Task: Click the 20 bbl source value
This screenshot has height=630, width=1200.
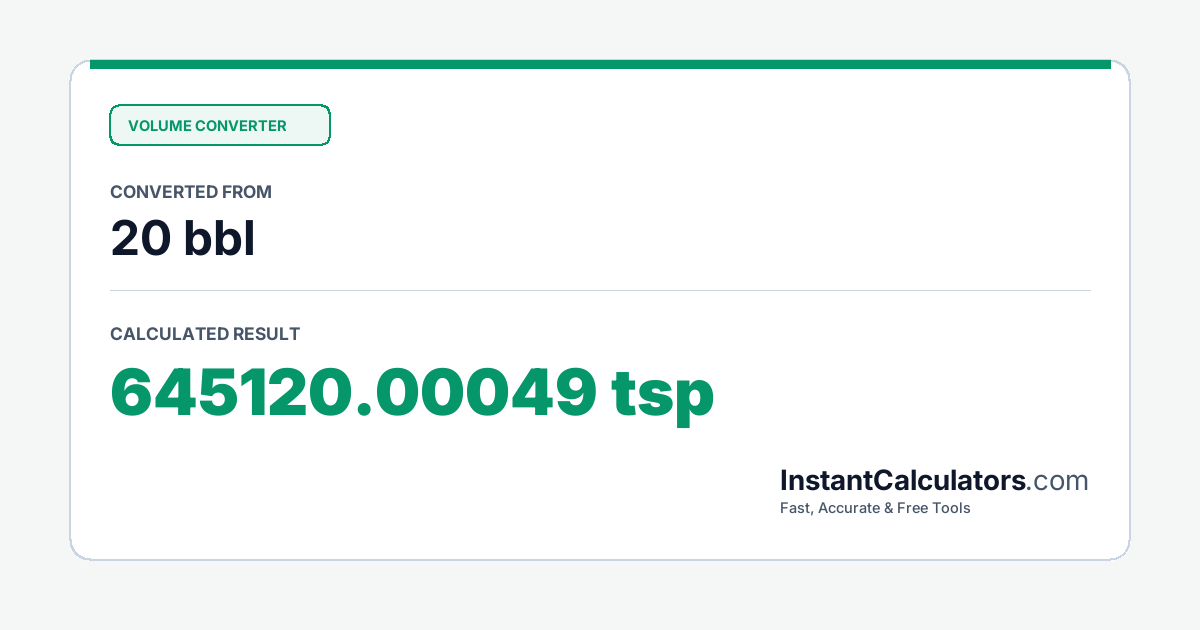Action: coord(183,239)
